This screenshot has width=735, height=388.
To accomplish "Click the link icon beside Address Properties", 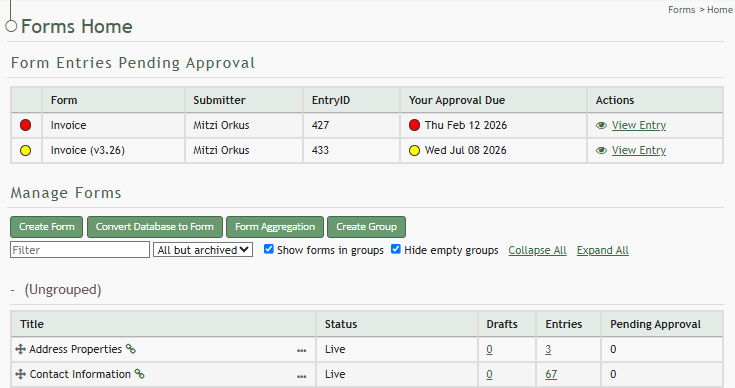I will pos(131,349).
